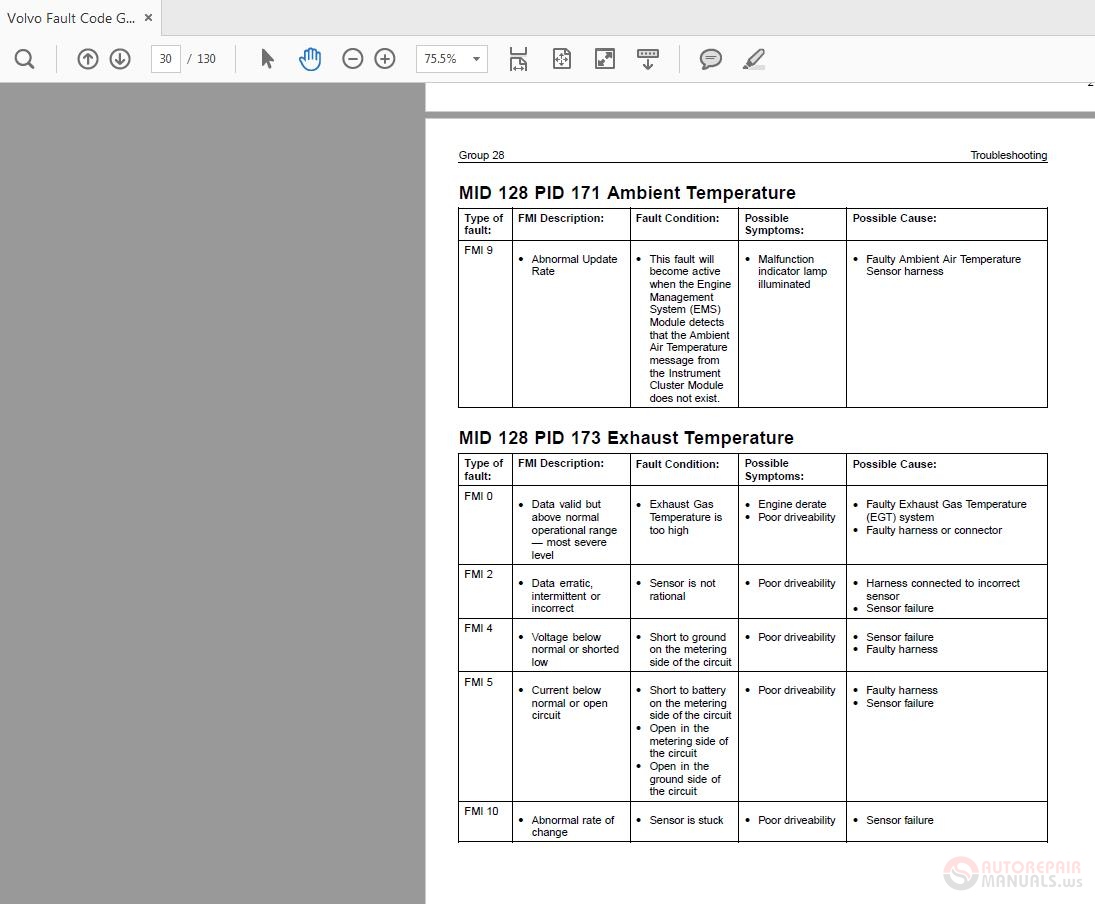
Task: Enter full screen mode
Action: (605, 59)
